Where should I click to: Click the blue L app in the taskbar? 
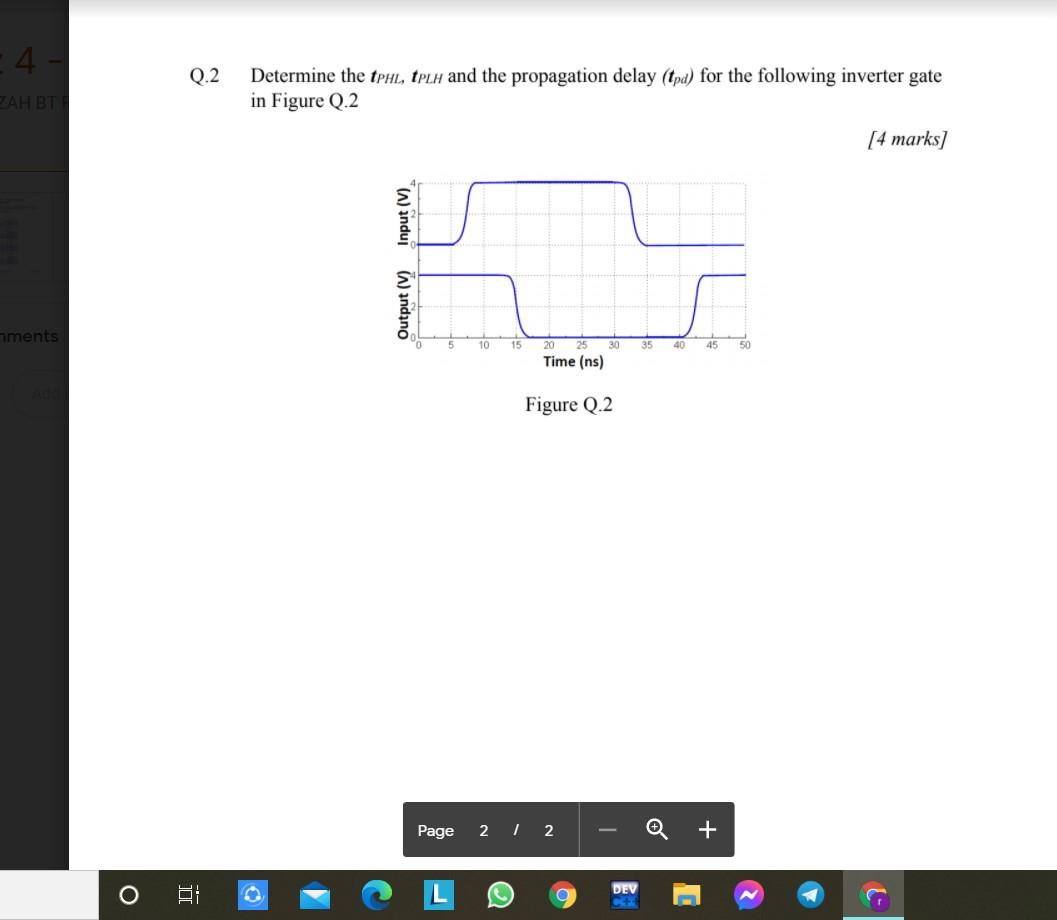(x=438, y=895)
